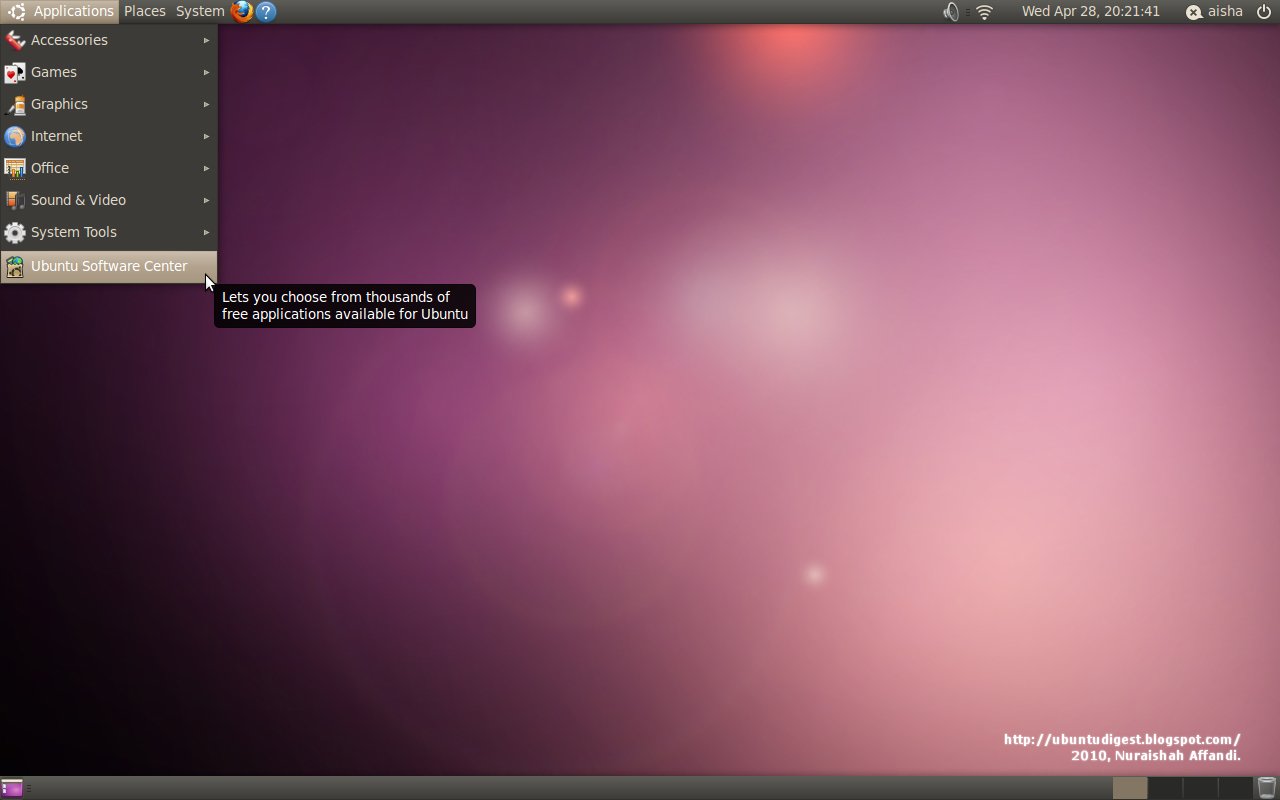Image resolution: width=1280 pixels, height=800 pixels.
Task: Click the power icon in the panel corner
Action: [x=1264, y=11]
